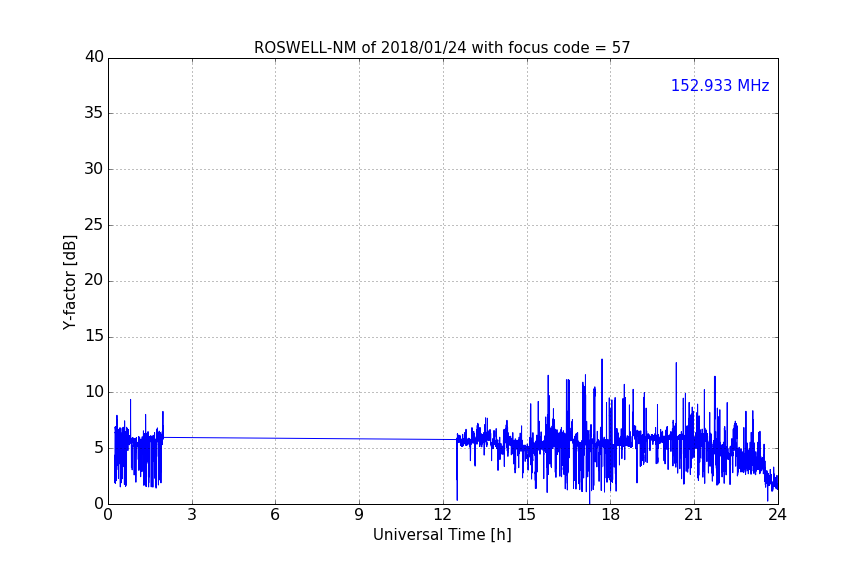
Task: Click the y-axis tick label '40'
Action: pyautogui.click(x=94, y=57)
